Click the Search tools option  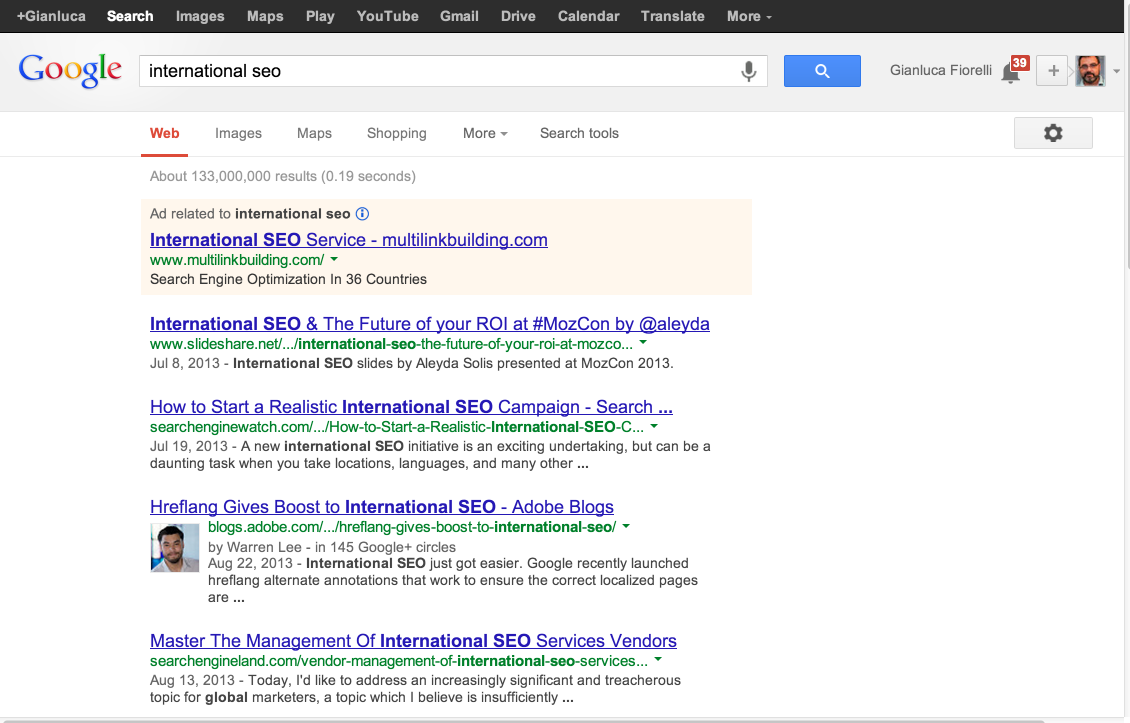(579, 133)
